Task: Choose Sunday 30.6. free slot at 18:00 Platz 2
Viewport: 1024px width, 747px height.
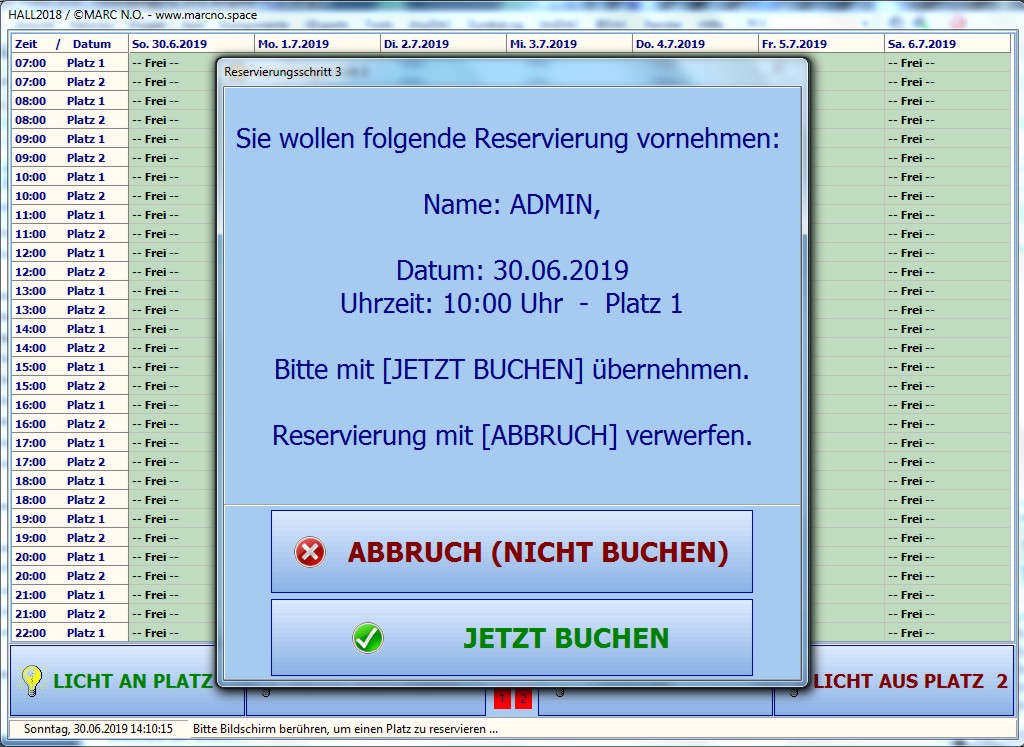Action: click(x=170, y=500)
